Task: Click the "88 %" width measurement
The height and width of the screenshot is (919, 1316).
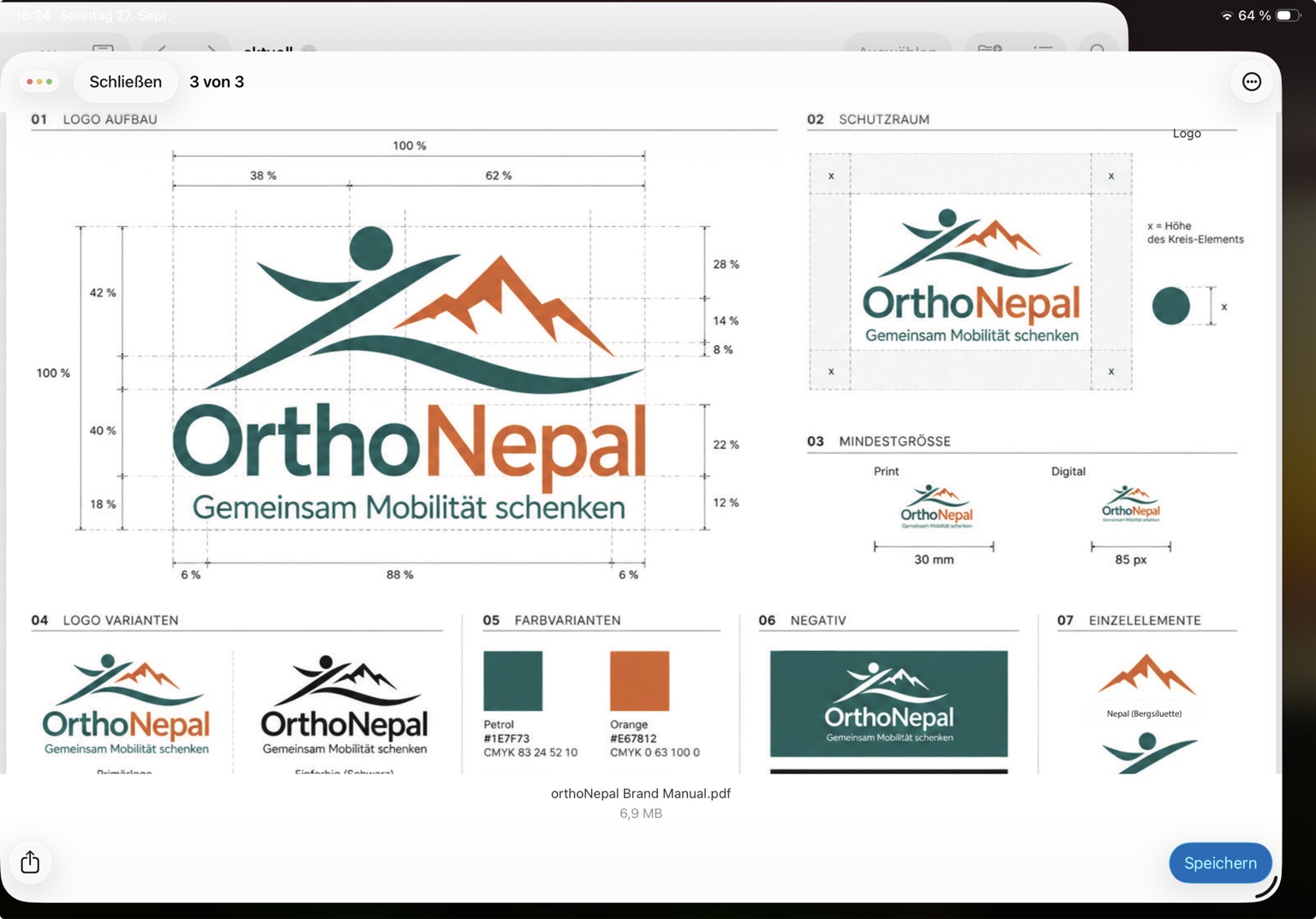Action: pos(399,575)
